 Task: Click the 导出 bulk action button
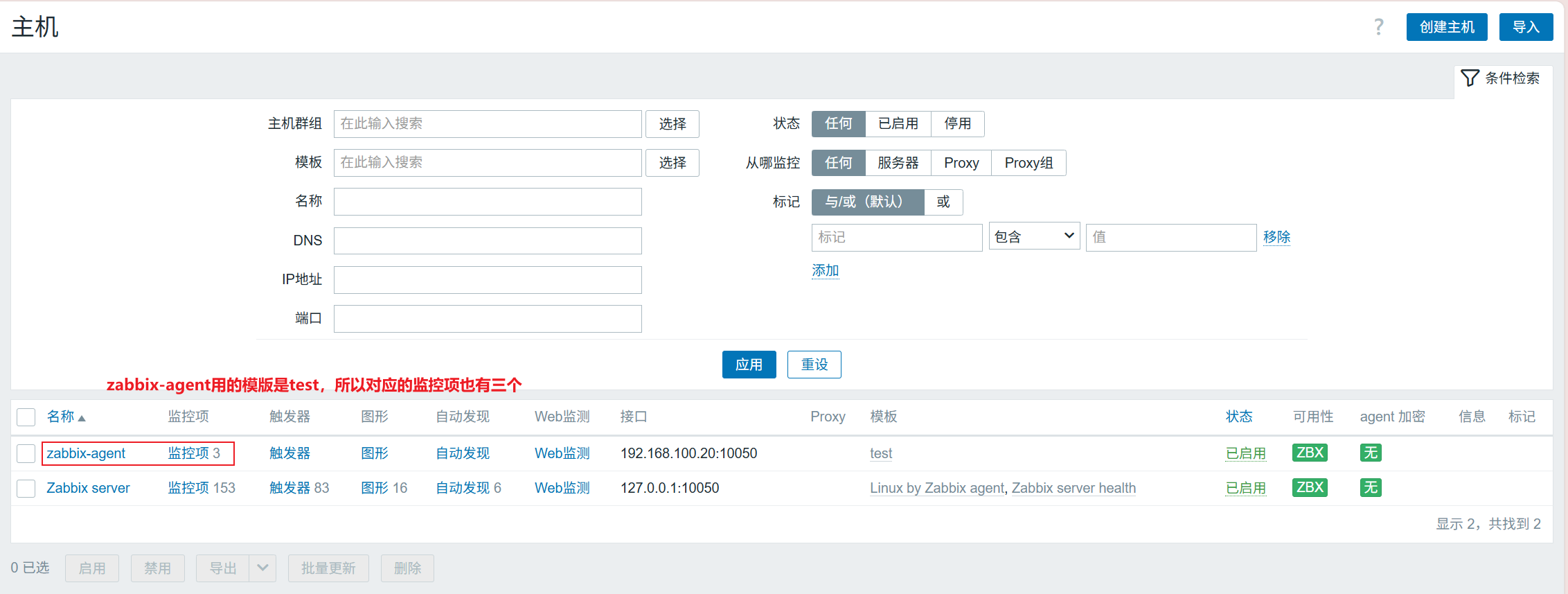point(223,568)
